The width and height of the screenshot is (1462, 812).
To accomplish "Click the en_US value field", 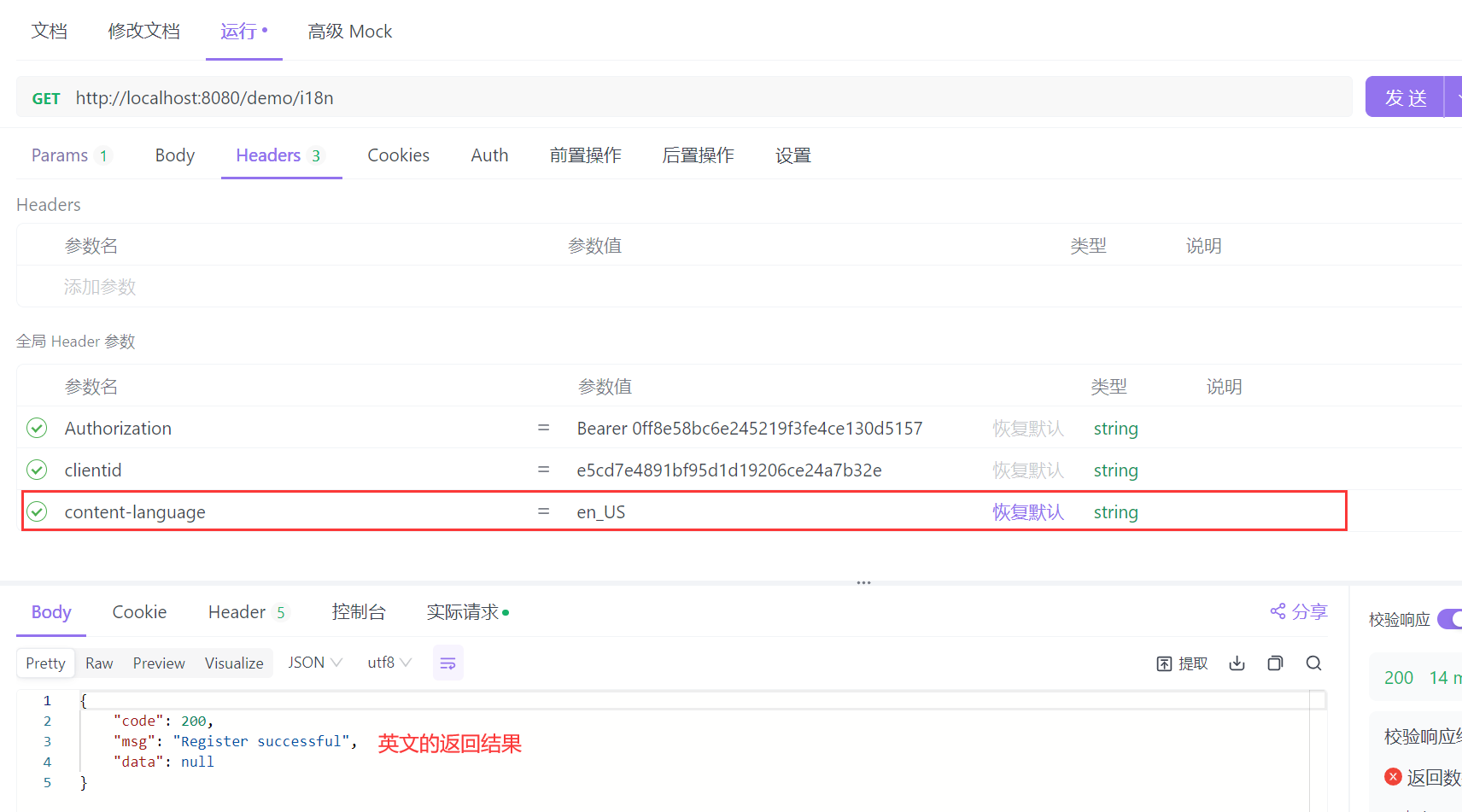I will pyautogui.click(x=601, y=512).
